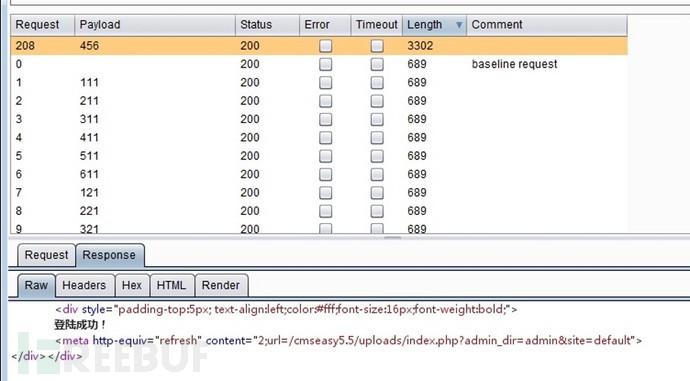Sort results by the Length column arrow
The width and height of the screenshot is (690, 381).
pyautogui.click(x=459, y=25)
